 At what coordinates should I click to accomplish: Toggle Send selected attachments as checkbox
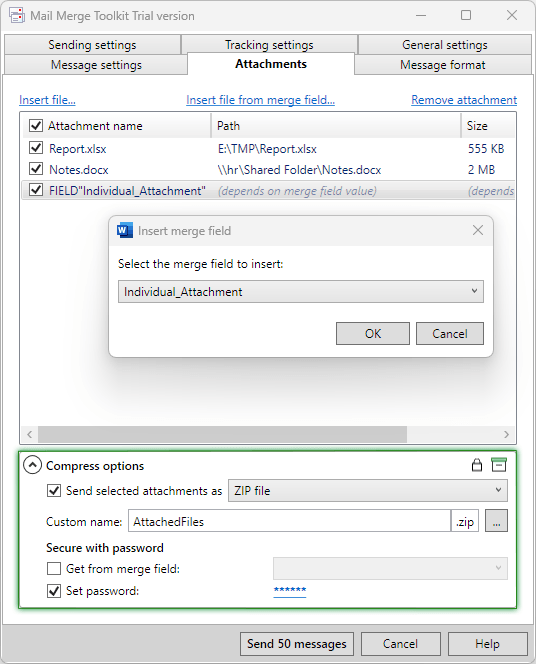54,490
